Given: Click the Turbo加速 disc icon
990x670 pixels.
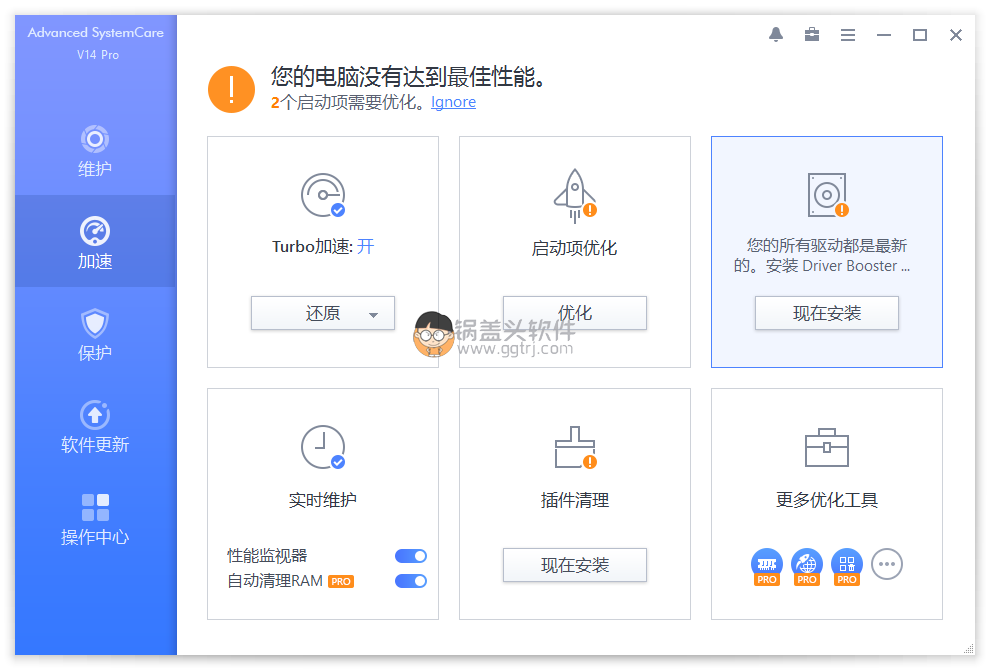Looking at the screenshot, I should click(323, 195).
